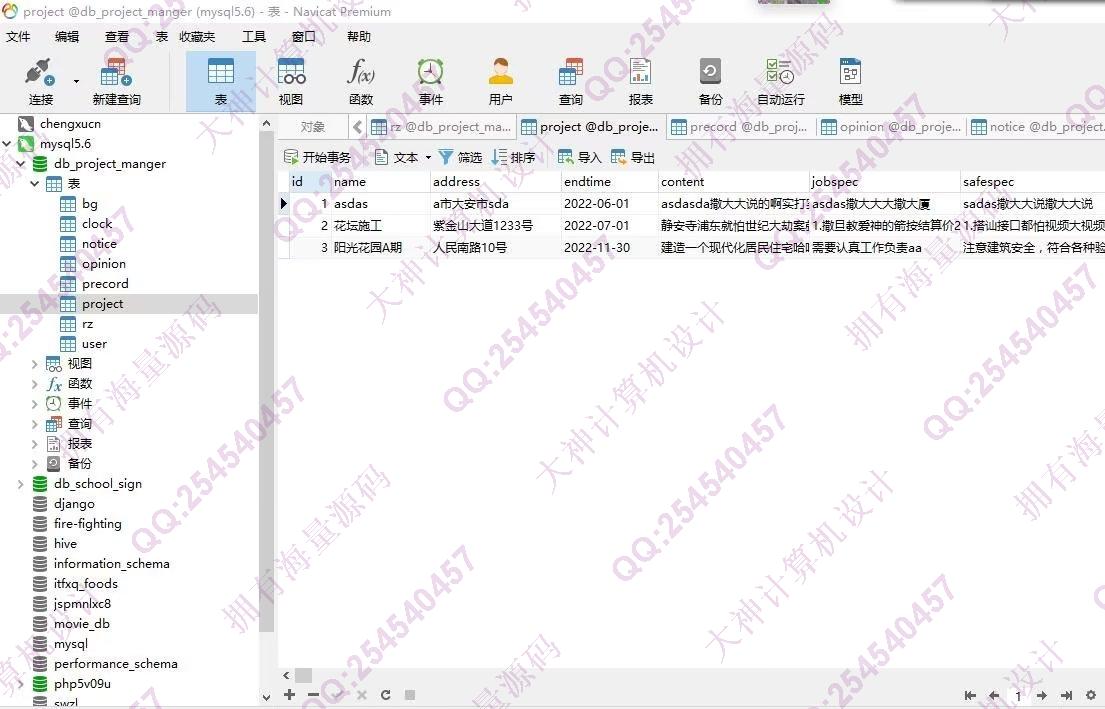Open the 帮助 menu
This screenshot has height=709, width=1105.
pos(359,37)
